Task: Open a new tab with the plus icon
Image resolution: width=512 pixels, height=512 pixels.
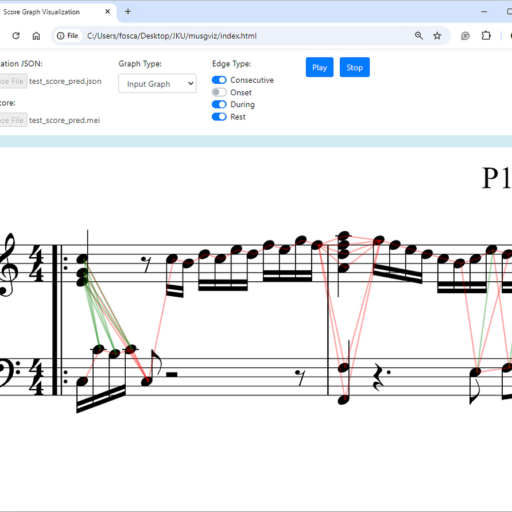Action: [x=128, y=12]
